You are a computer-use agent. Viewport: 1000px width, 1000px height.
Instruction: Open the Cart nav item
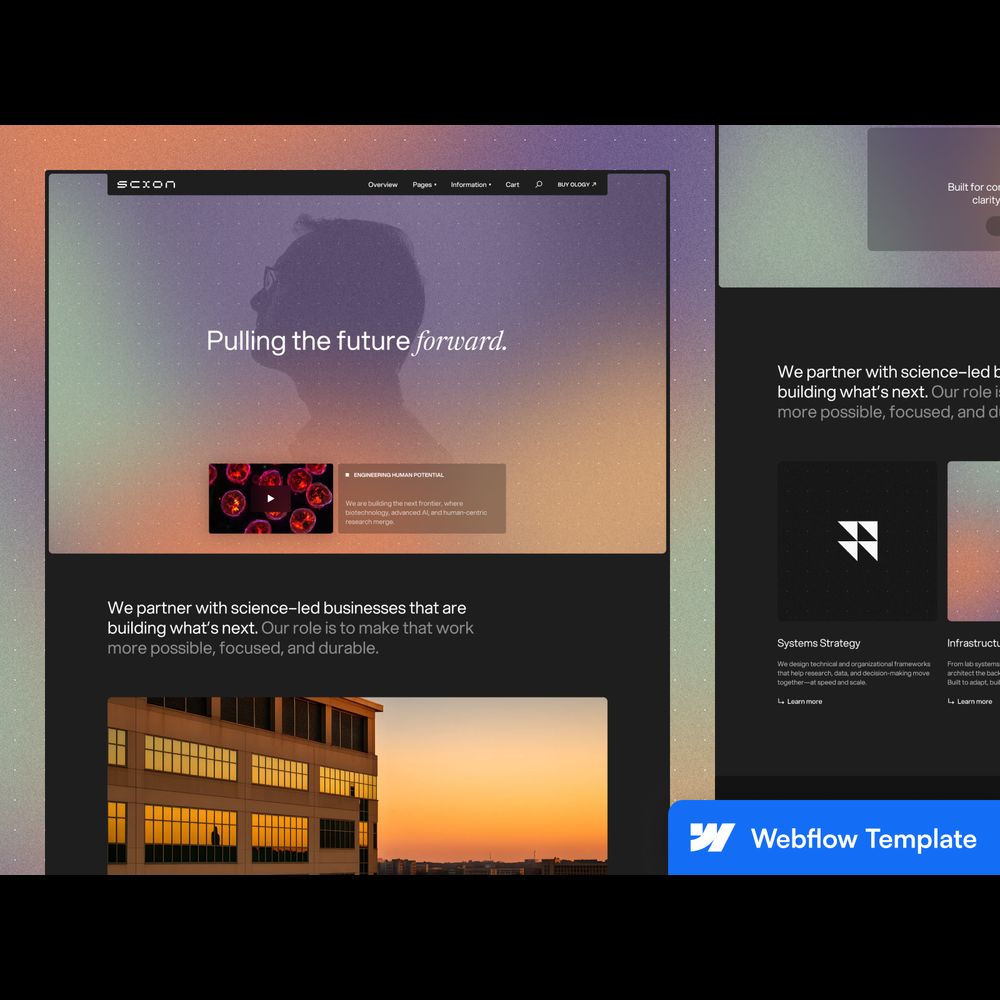click(x=512, y=185)
